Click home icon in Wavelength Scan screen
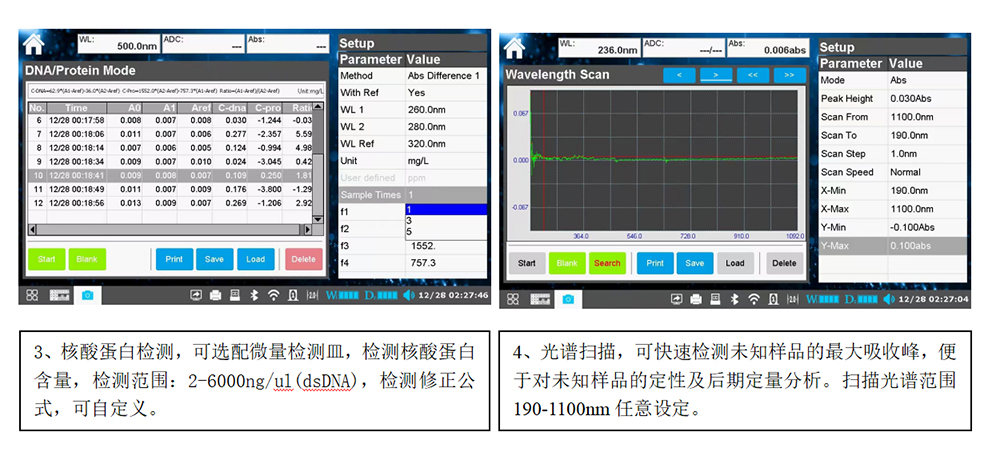 (x=515, y=46)
